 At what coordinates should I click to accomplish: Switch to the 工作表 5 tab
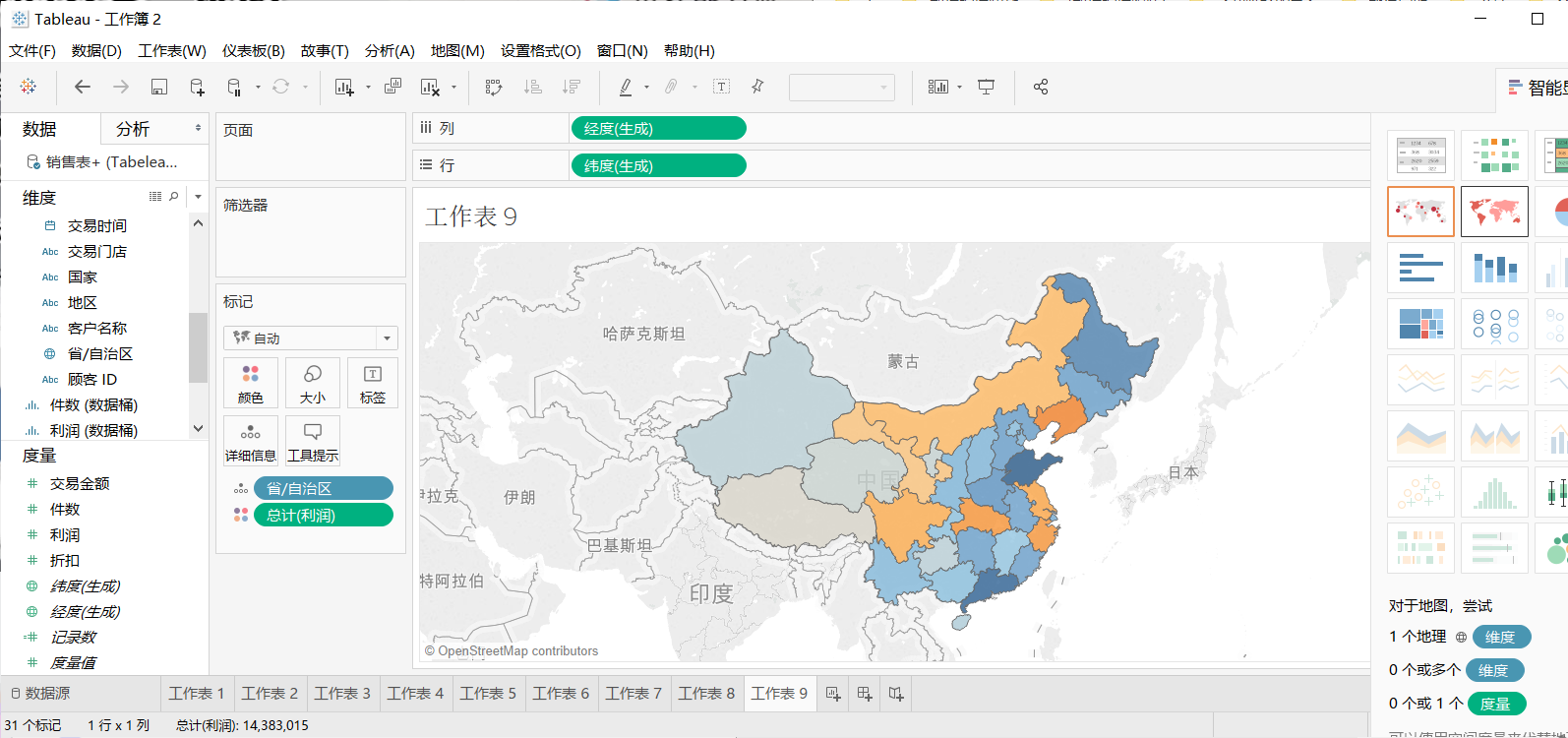[488, 694]
